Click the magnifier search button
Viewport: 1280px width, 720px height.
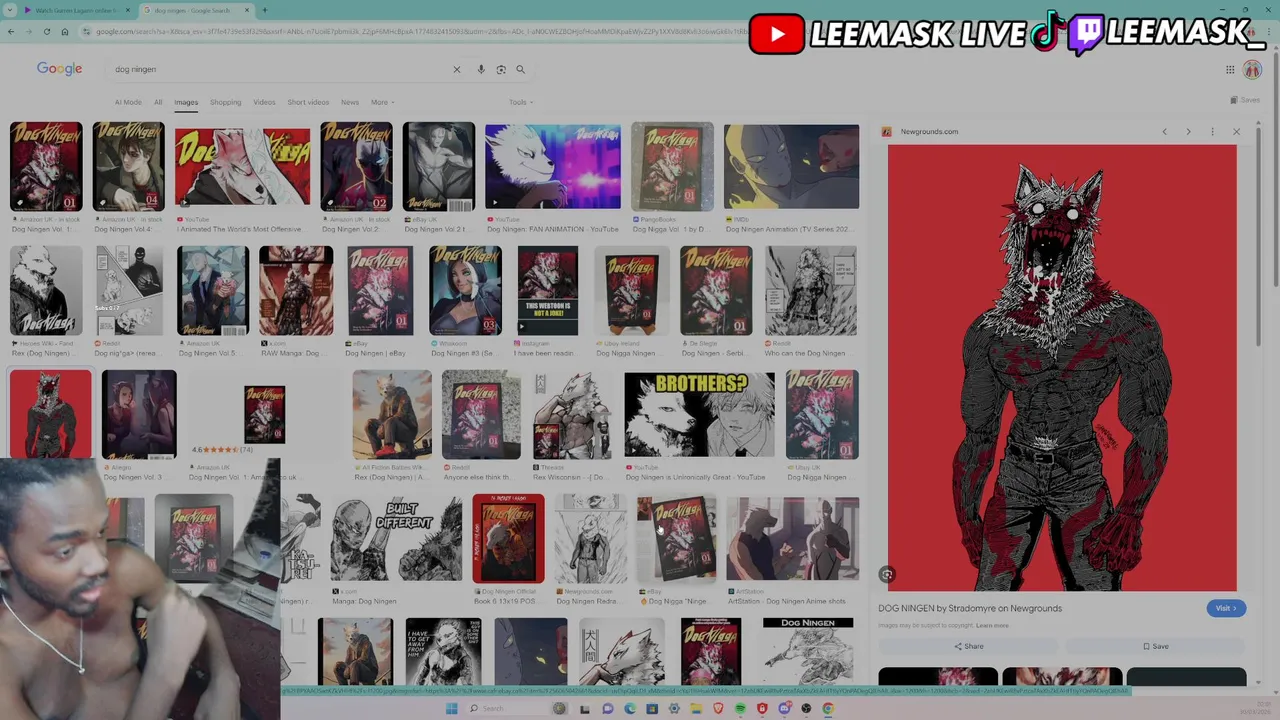pos(520,69)
